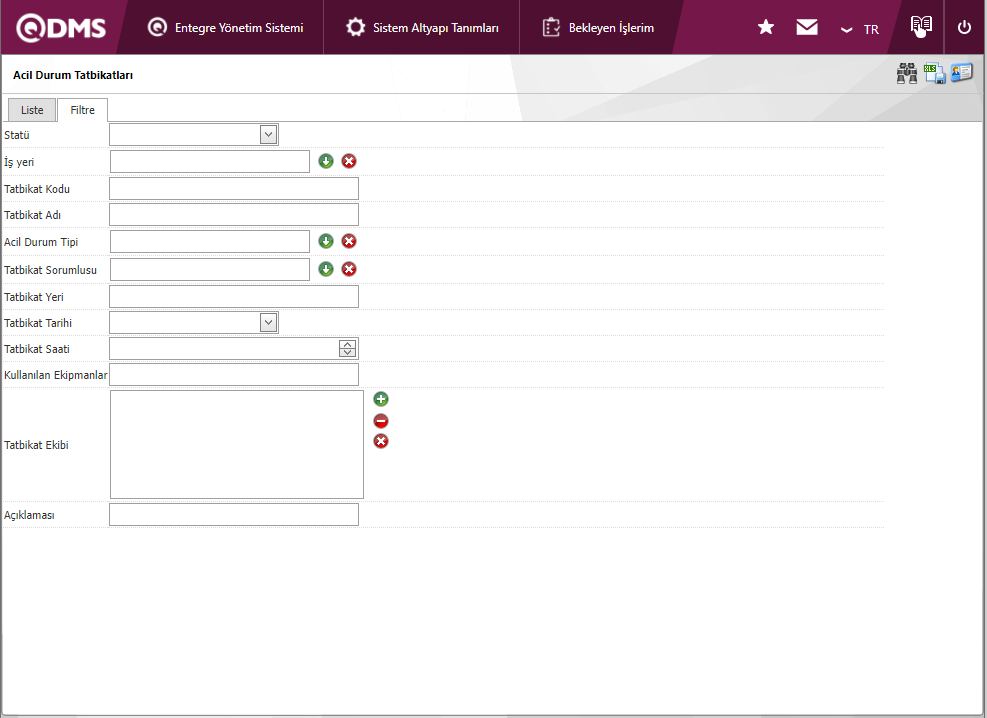987x718 pixels.
Task: Clear Acil Durum Tipi with red X
Action: pyautogui.click(x=349, y=241)
